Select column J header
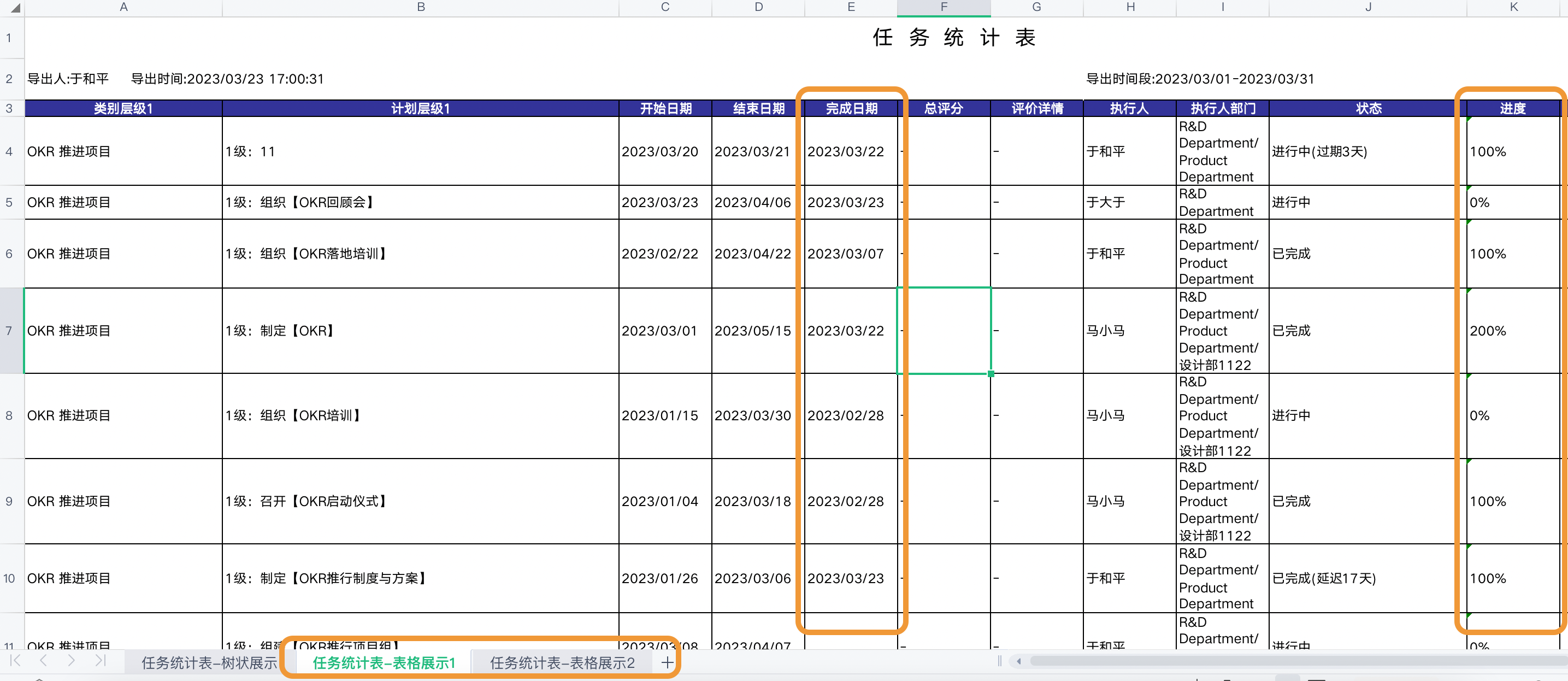This screenshot has width=1568, height=681. pyautogui.click(x=1367, y=7)
